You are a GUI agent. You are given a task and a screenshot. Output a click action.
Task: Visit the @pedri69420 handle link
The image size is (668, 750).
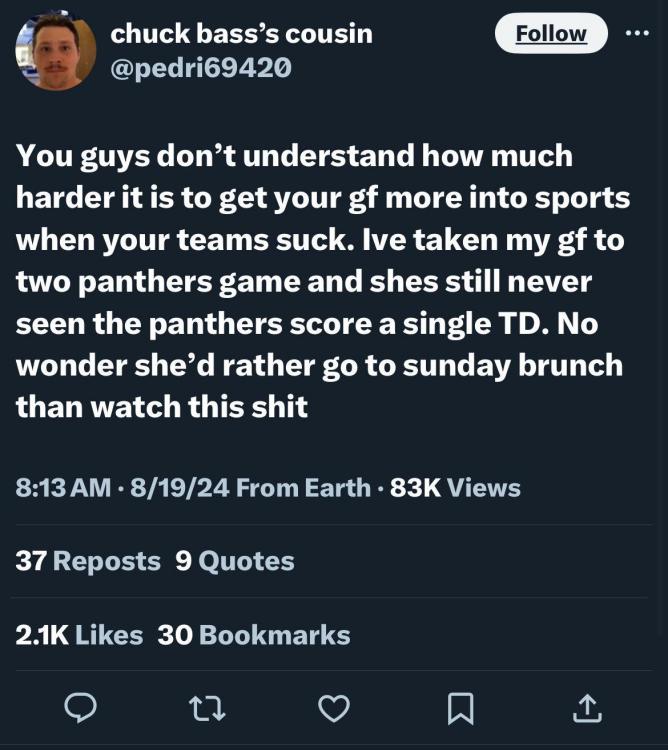pos(201,68)
